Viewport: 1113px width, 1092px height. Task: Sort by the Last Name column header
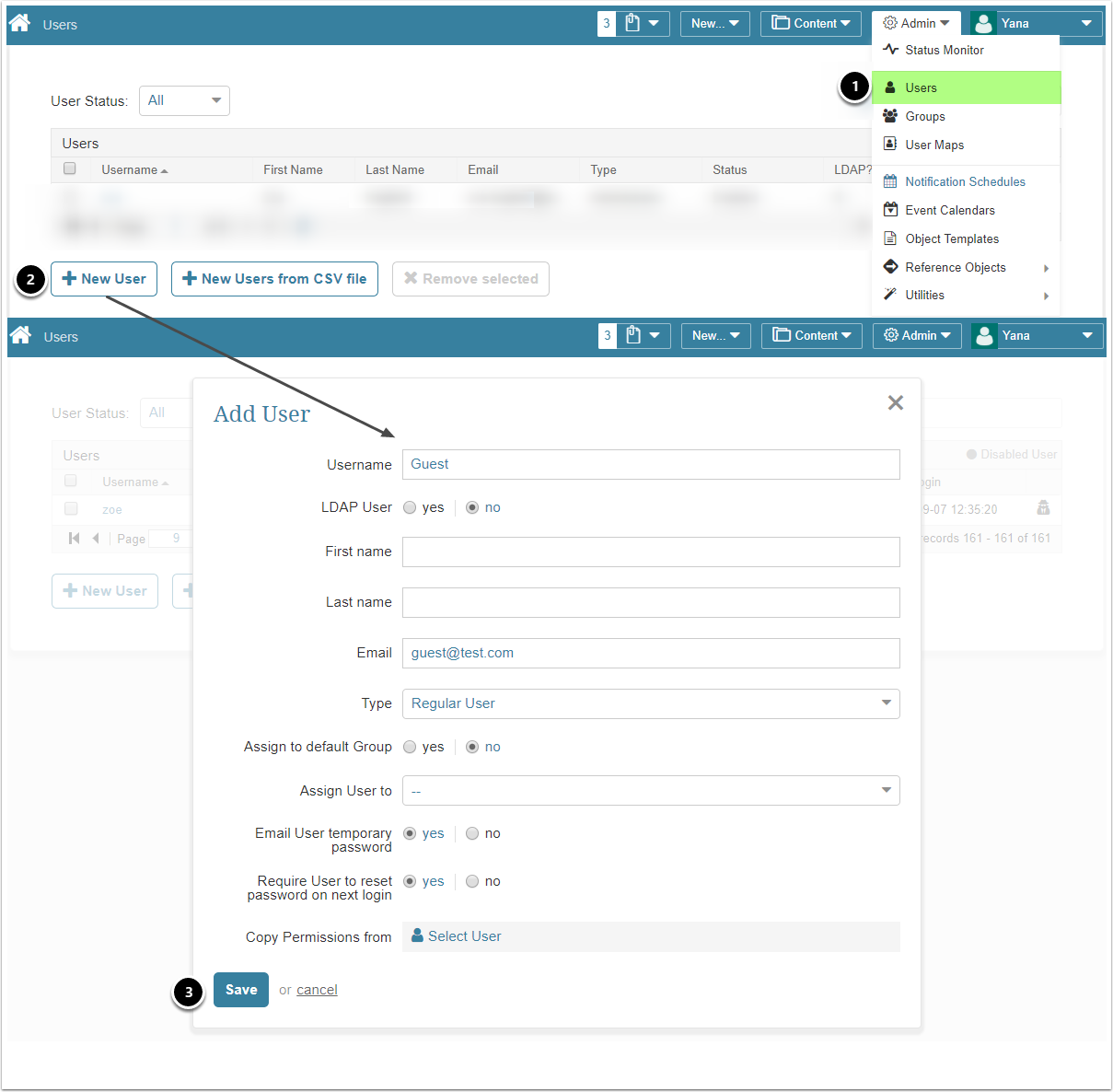395,170
